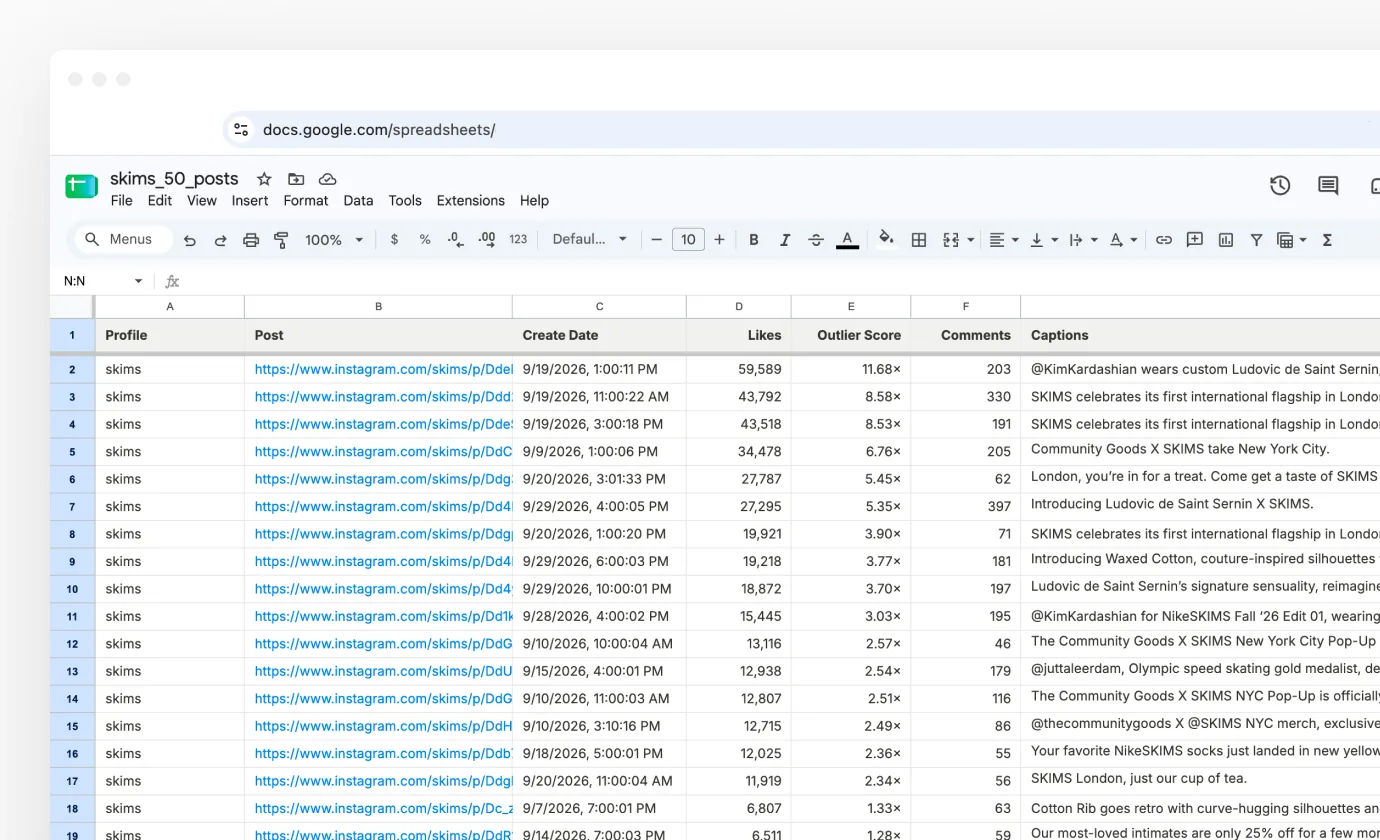Toggle bold formatting

pos(754,240)
